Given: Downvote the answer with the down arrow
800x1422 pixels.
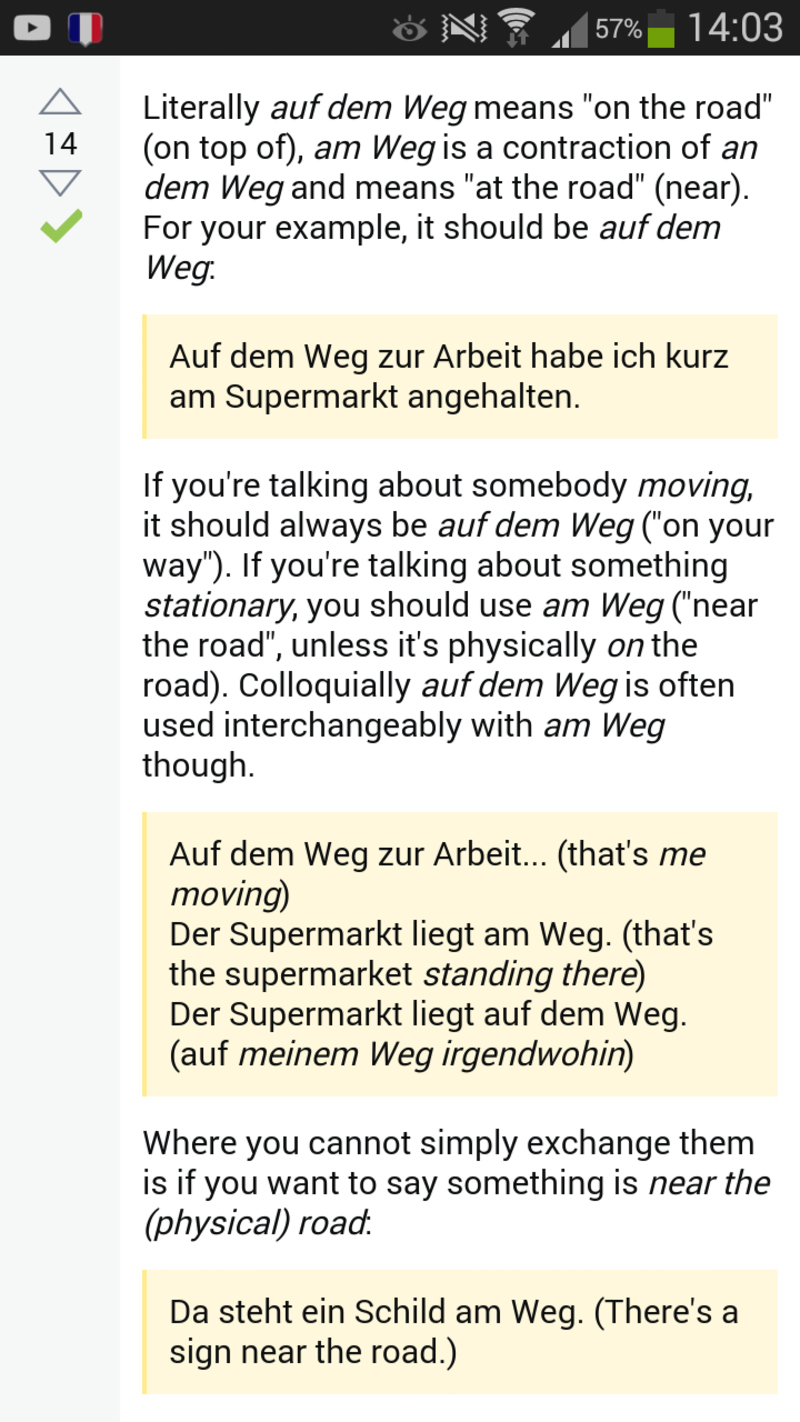Looking at the screenshot, I should pyautogui.click(x=60, y=184).
